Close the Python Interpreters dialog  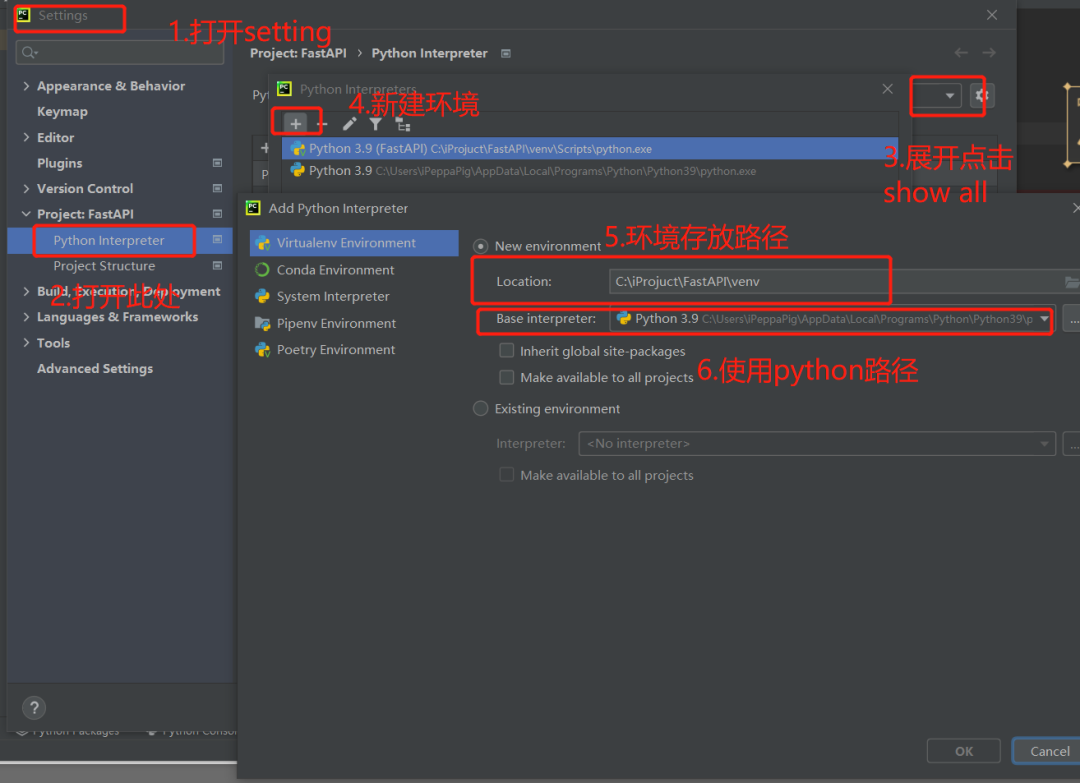887,89
